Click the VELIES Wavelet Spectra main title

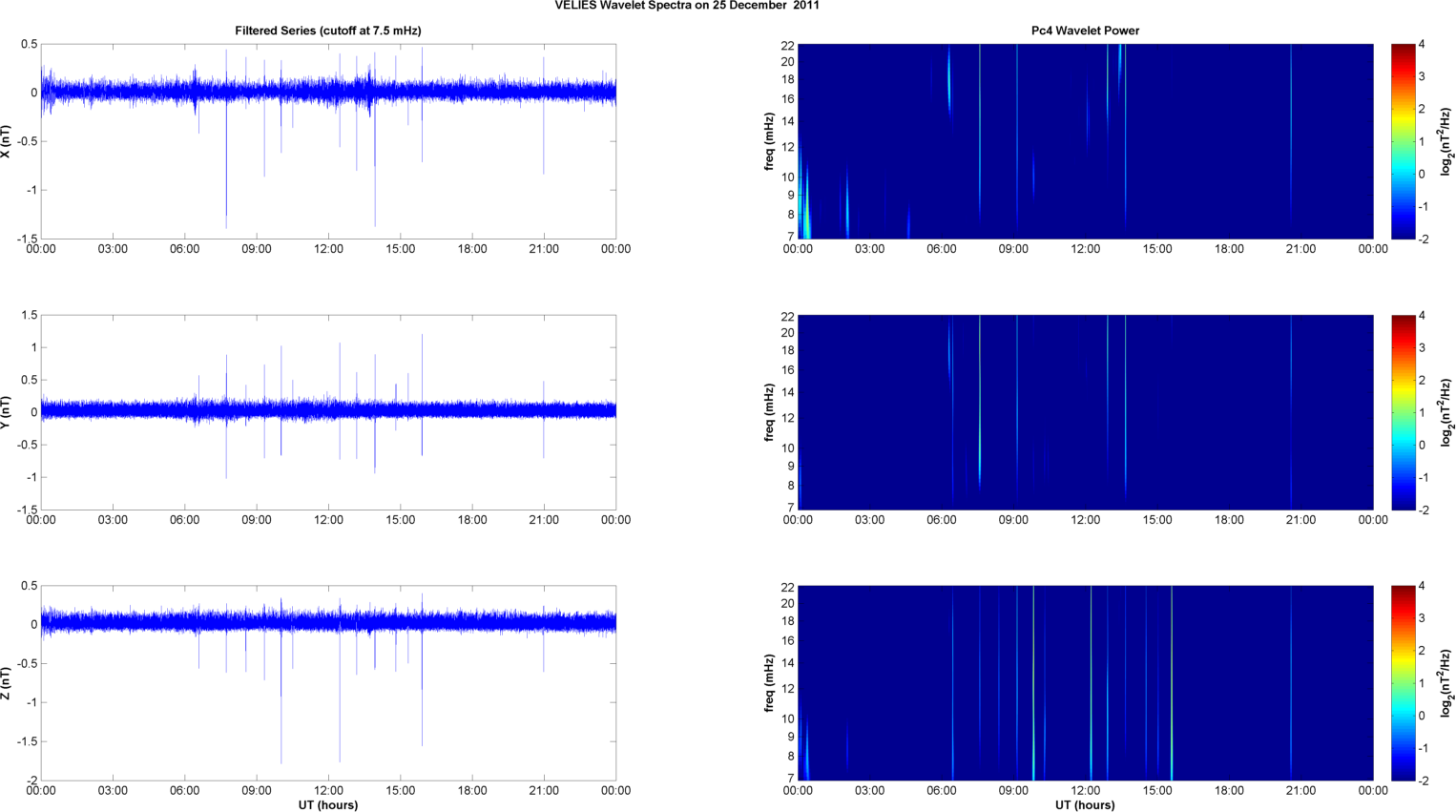click(x=686, y=6)
